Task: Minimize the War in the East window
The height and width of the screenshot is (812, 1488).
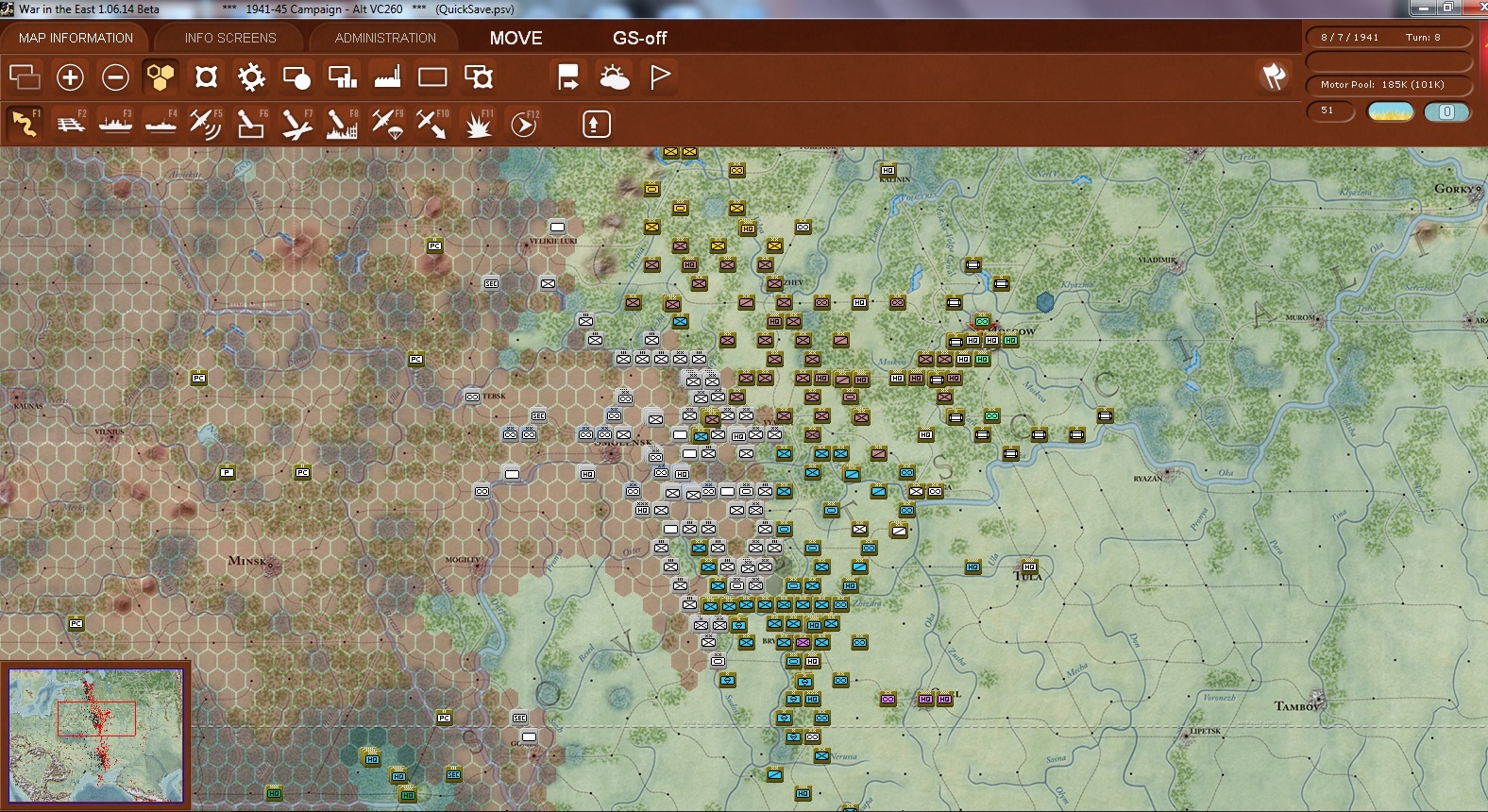Action: point(1422,8)
